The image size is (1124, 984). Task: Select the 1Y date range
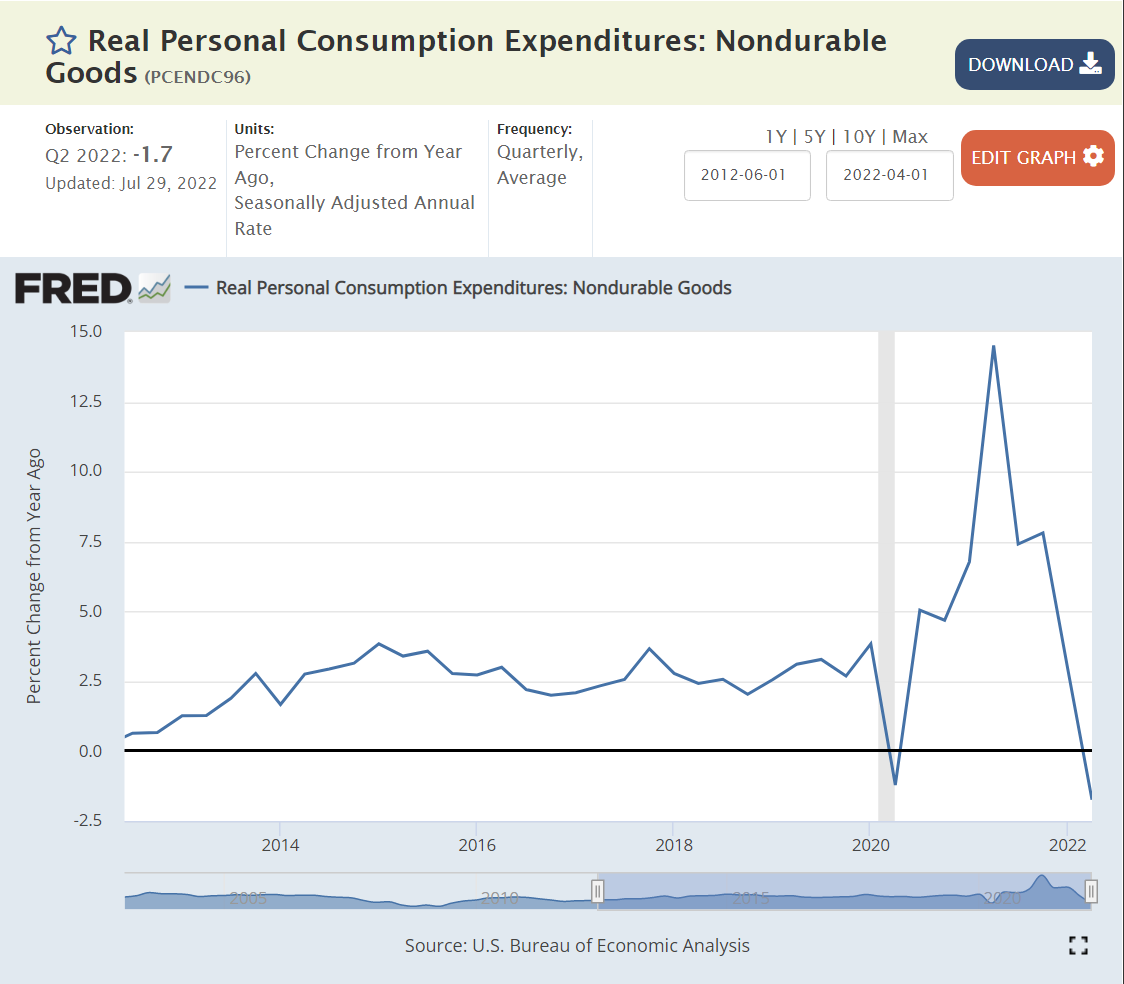776,137
